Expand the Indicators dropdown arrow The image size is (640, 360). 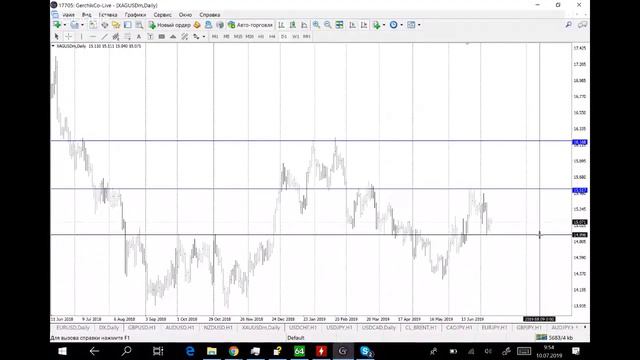click(384, 25)
